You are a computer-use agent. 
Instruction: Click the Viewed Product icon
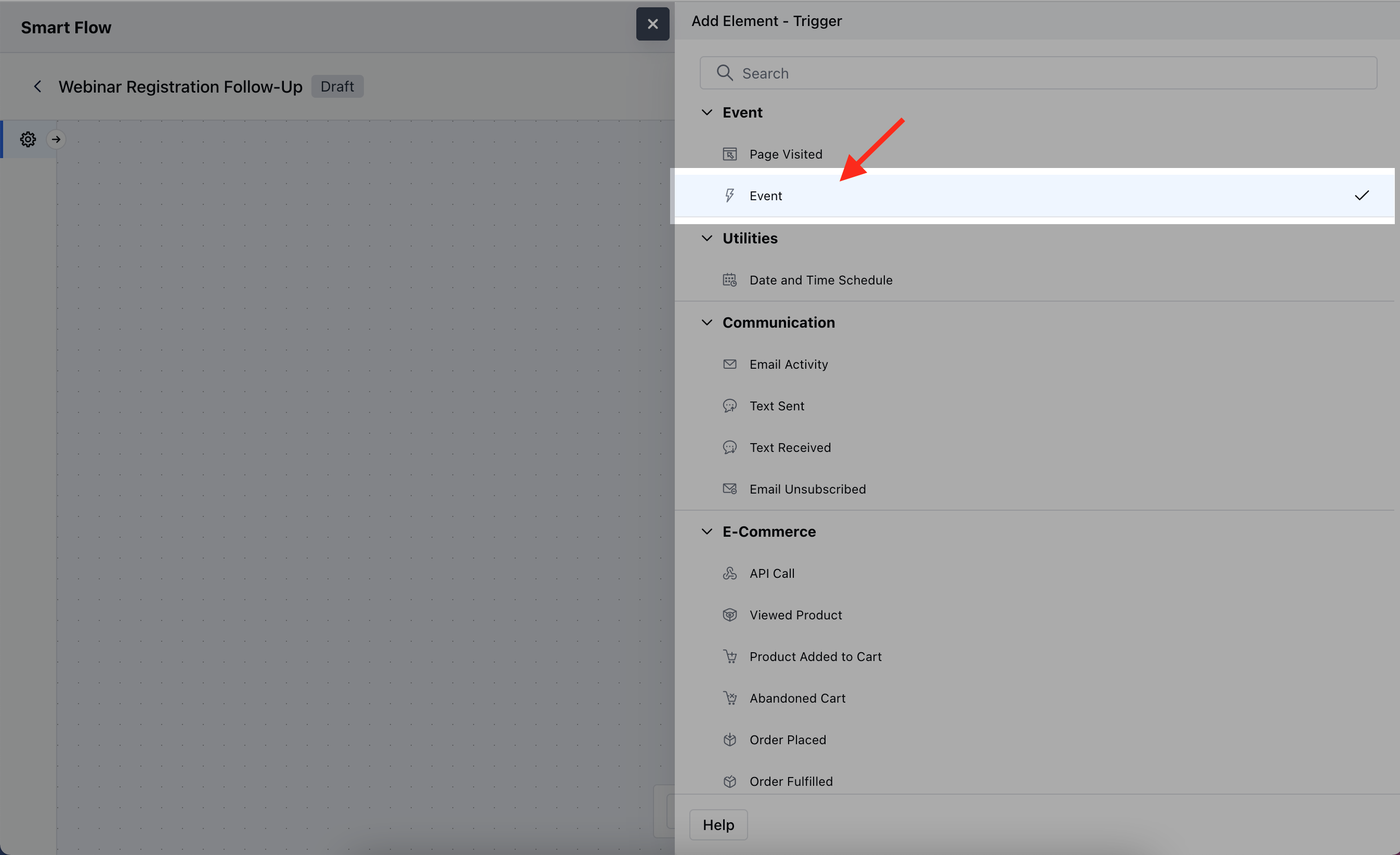point(729,615)
